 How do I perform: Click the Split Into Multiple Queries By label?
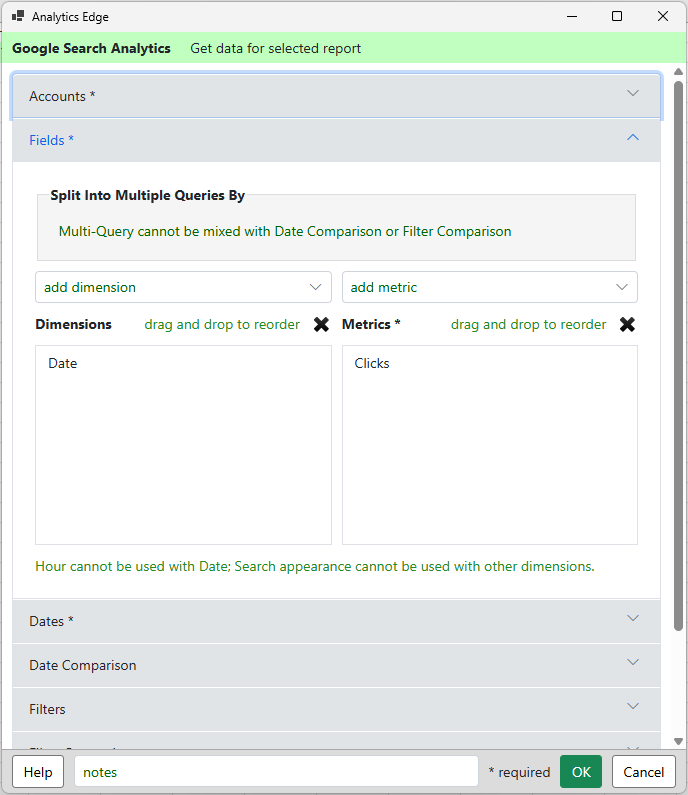pos(148,195)
